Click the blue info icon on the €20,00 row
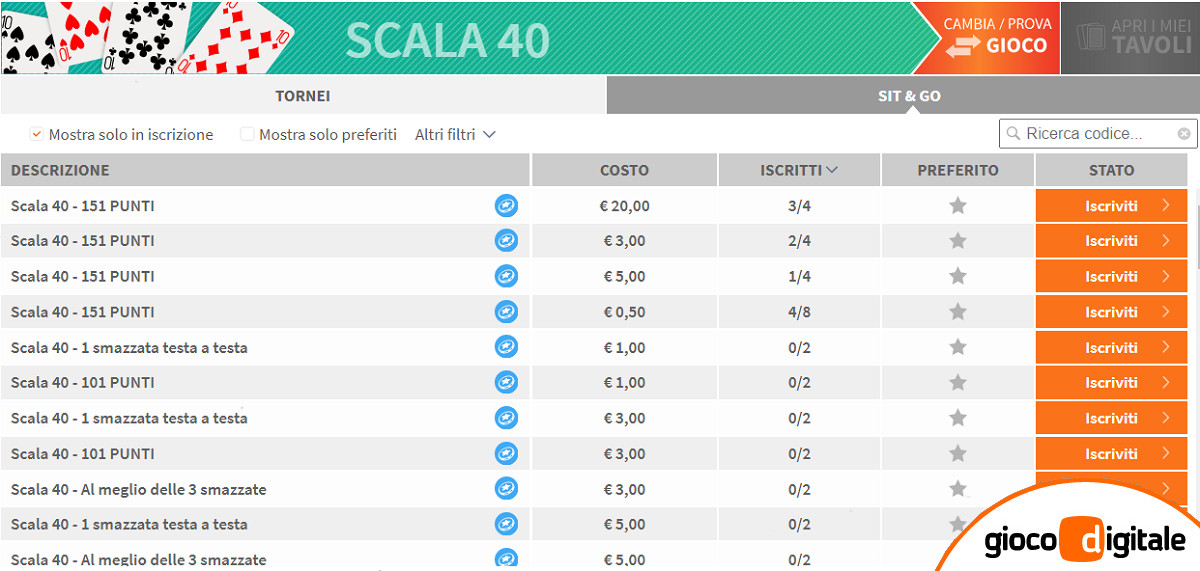Image resolution: width=1200 pixels, height=571 pixels. coord(506,206)
